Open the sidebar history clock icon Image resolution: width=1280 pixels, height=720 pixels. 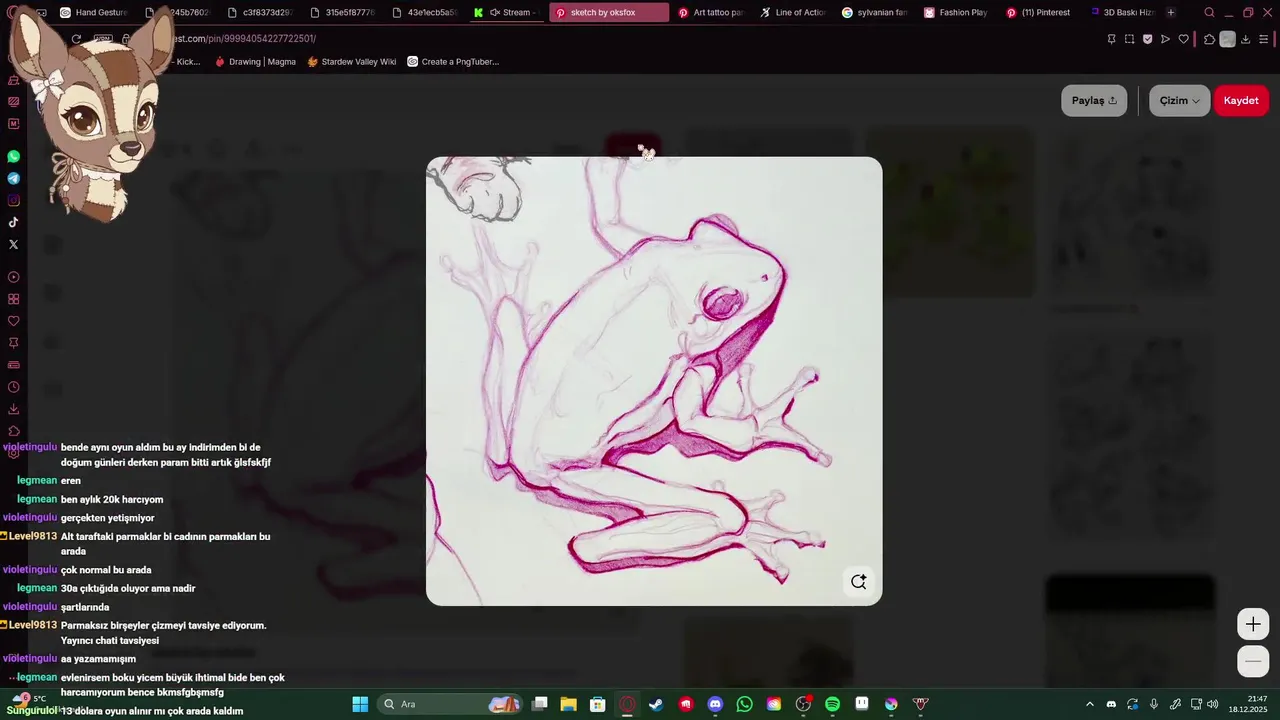click(x=13, y=387)
